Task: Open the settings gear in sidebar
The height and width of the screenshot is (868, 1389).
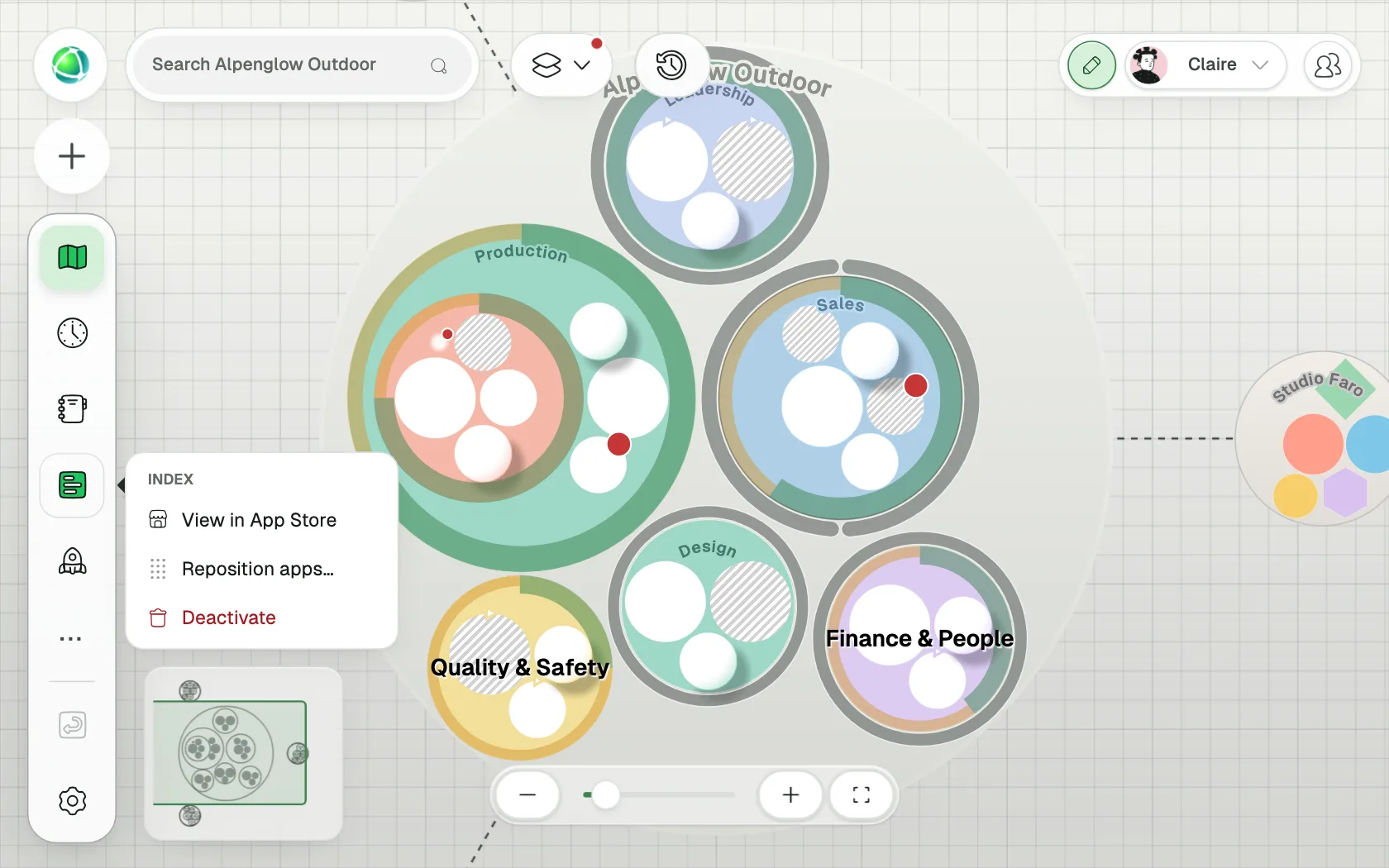Action: 73,801
